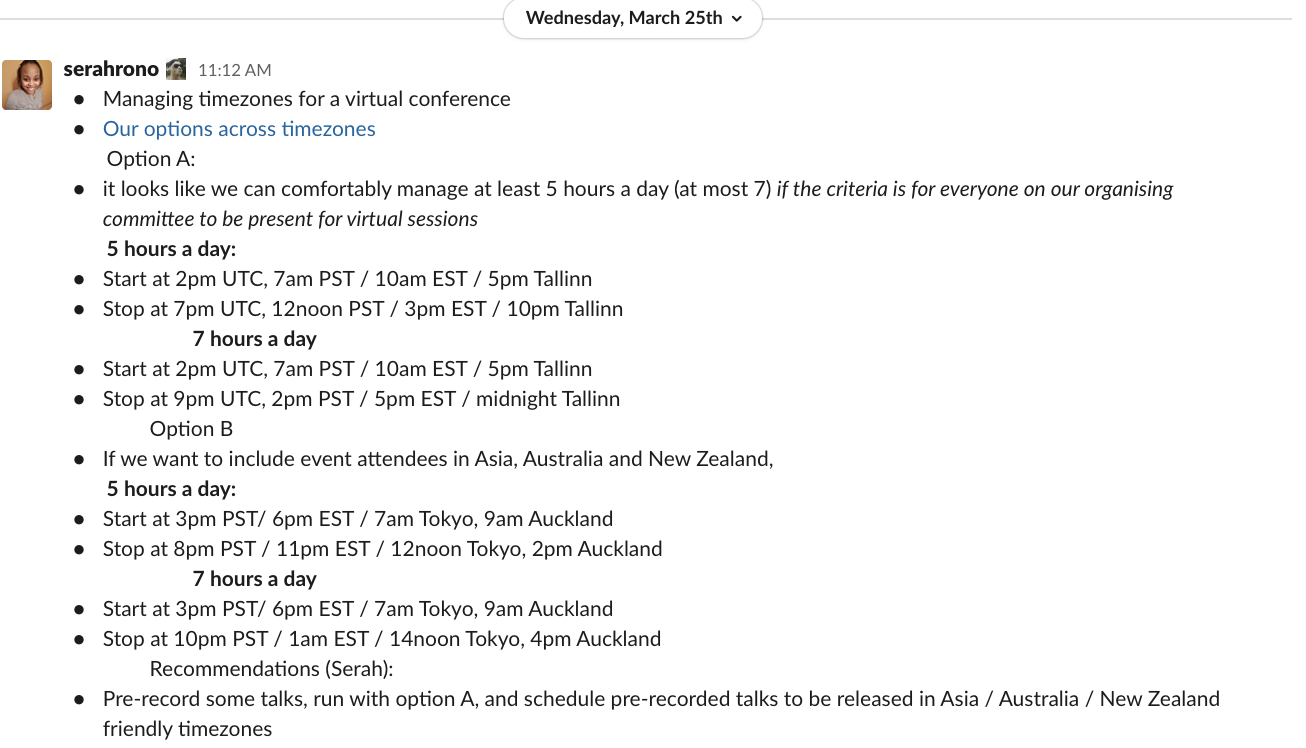Click the word "midnight Tallinn" in the message

(x=547, y=399)
